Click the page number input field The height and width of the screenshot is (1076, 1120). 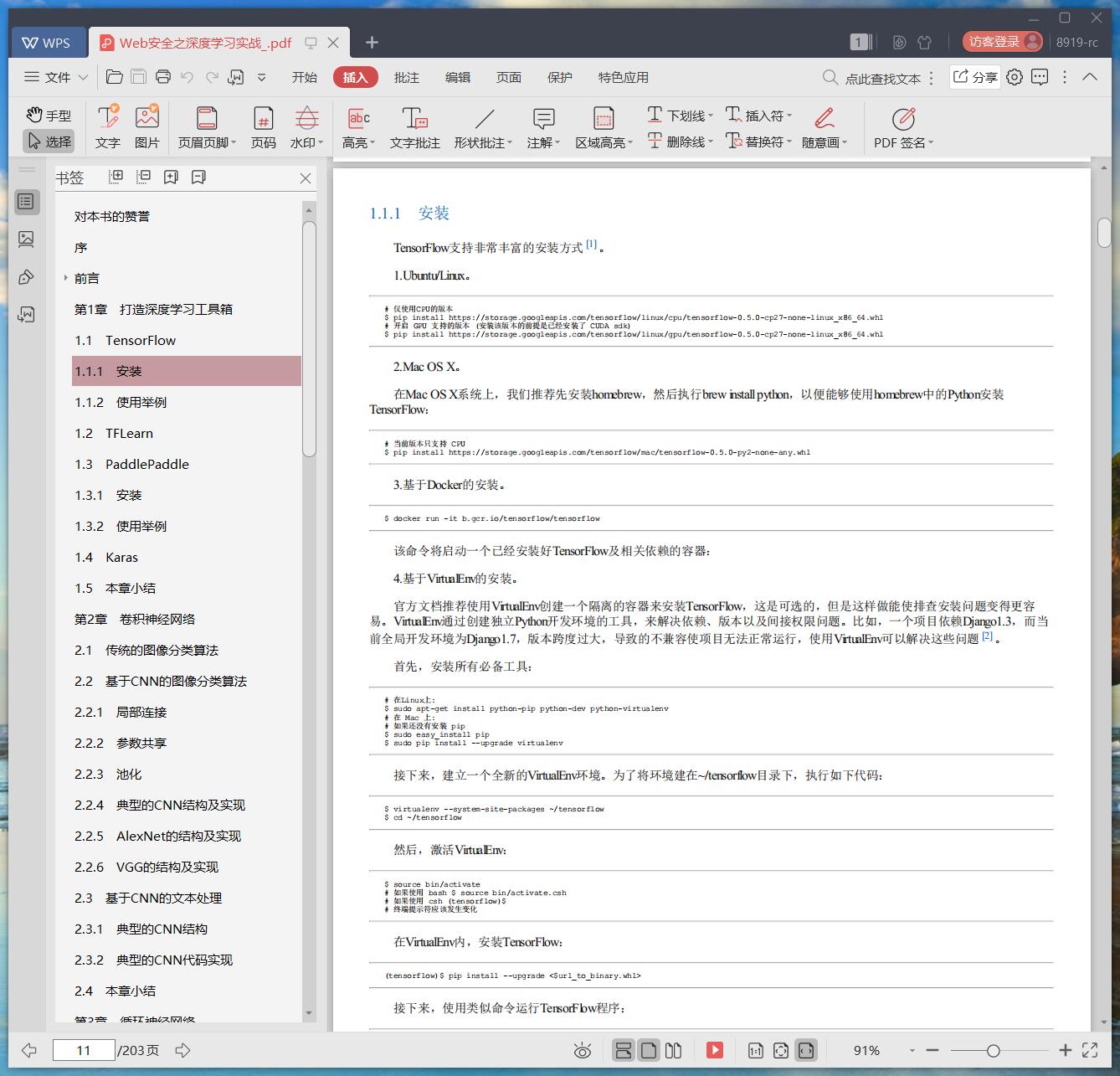click(84, 1050)
